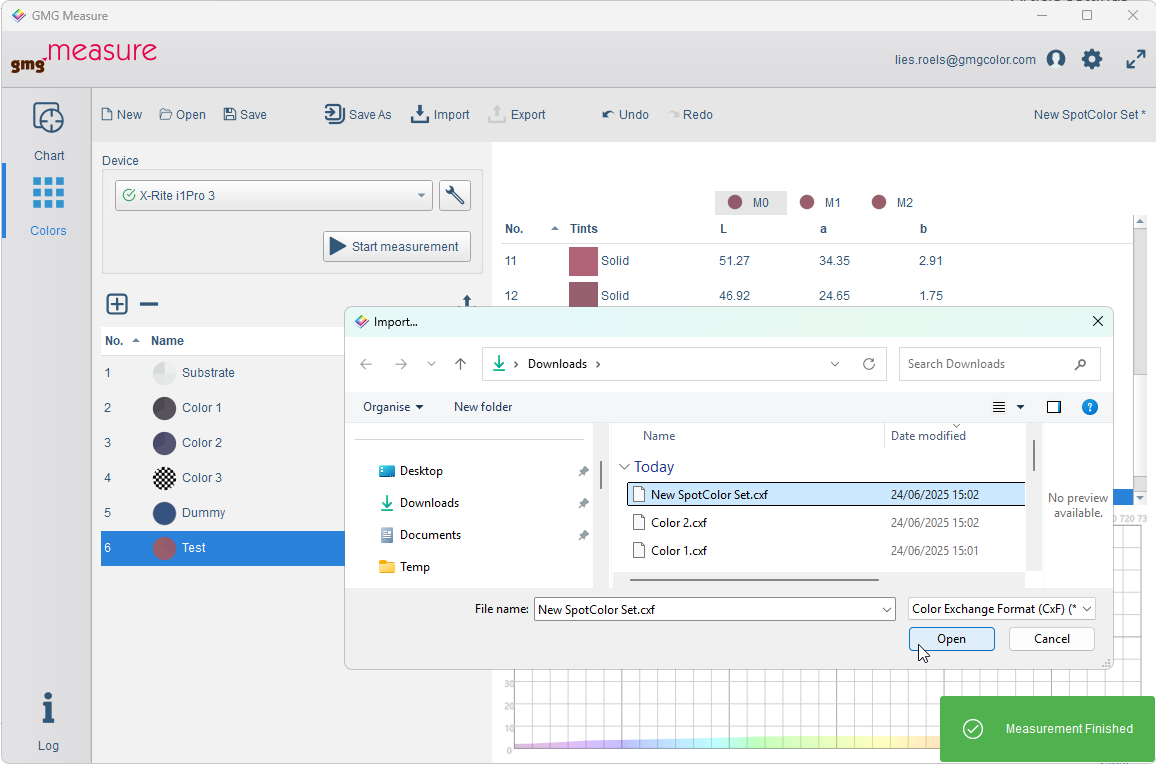Enable the M2 measurement condition
Screen dimensions: 1156x764
pyautogui.click(x=893, y=202)
